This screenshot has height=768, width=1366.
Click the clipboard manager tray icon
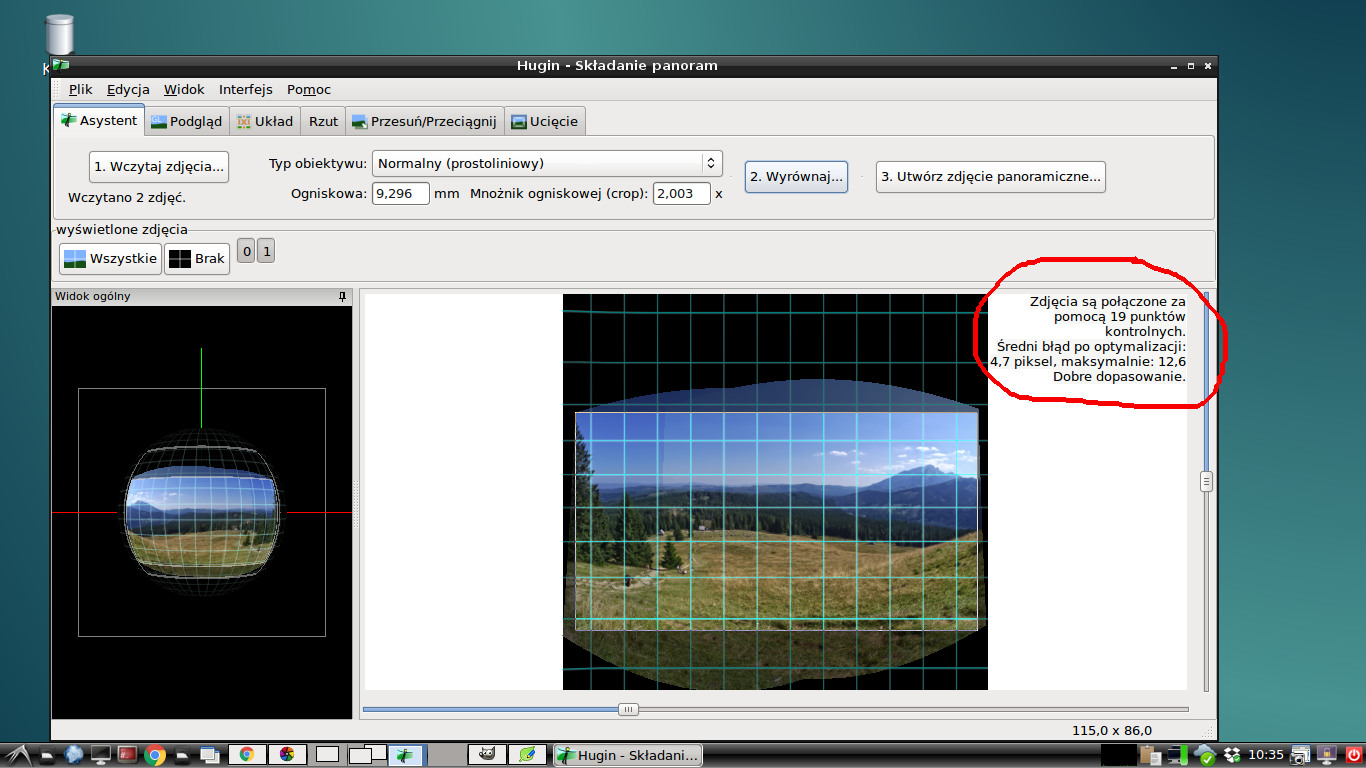pyautogui.click(x=1150, y=755)
